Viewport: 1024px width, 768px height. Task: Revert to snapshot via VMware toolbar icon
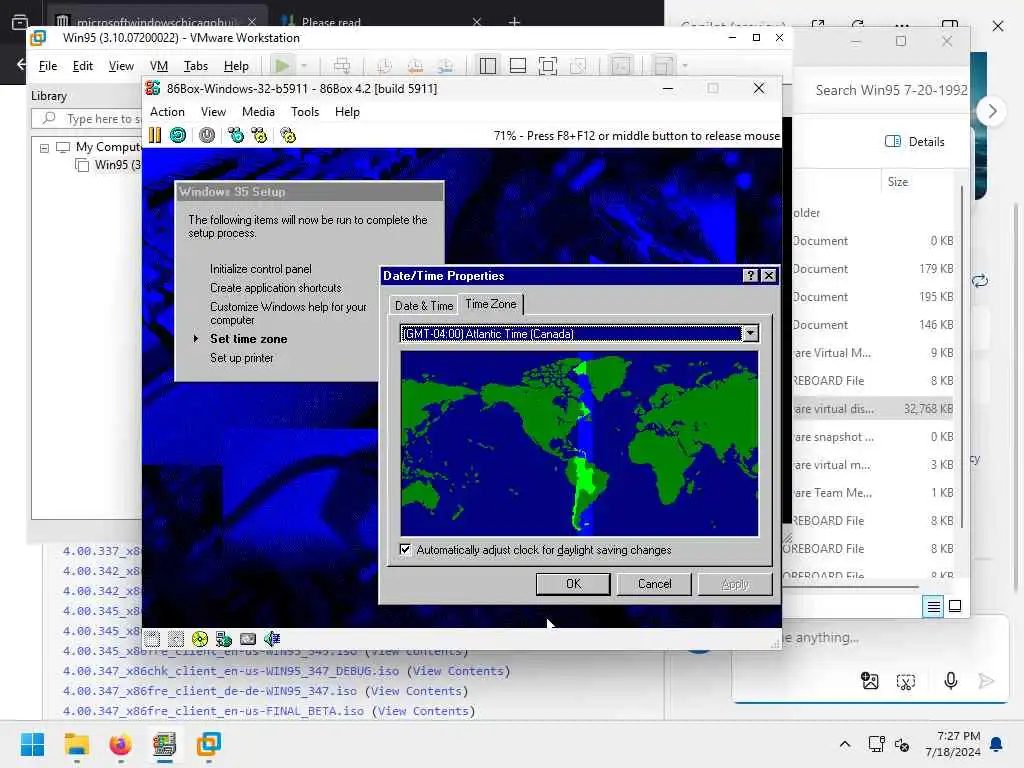(415, 65)
